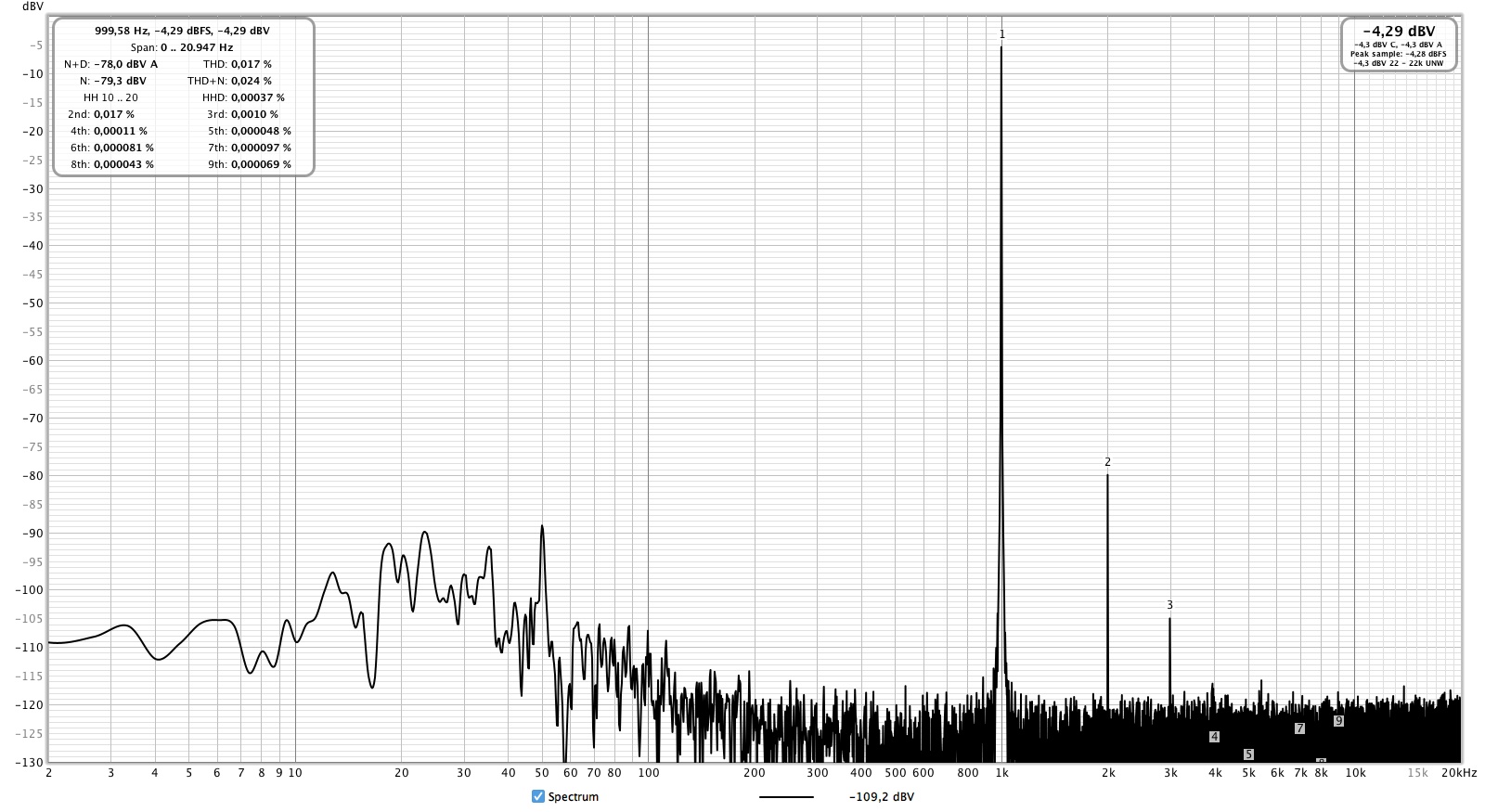
Task: Click the -4,3 dBV C, -4,3 dBV A line
Action: coord(1399,45)
